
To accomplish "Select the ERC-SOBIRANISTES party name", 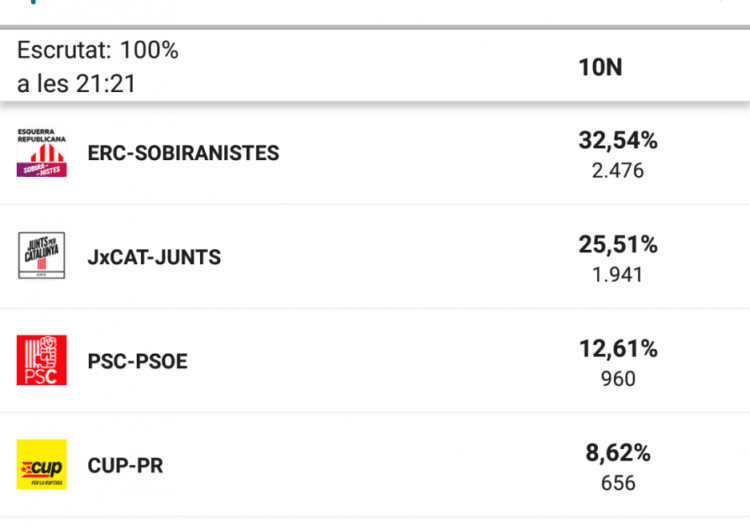I will (x=183, y=154).
